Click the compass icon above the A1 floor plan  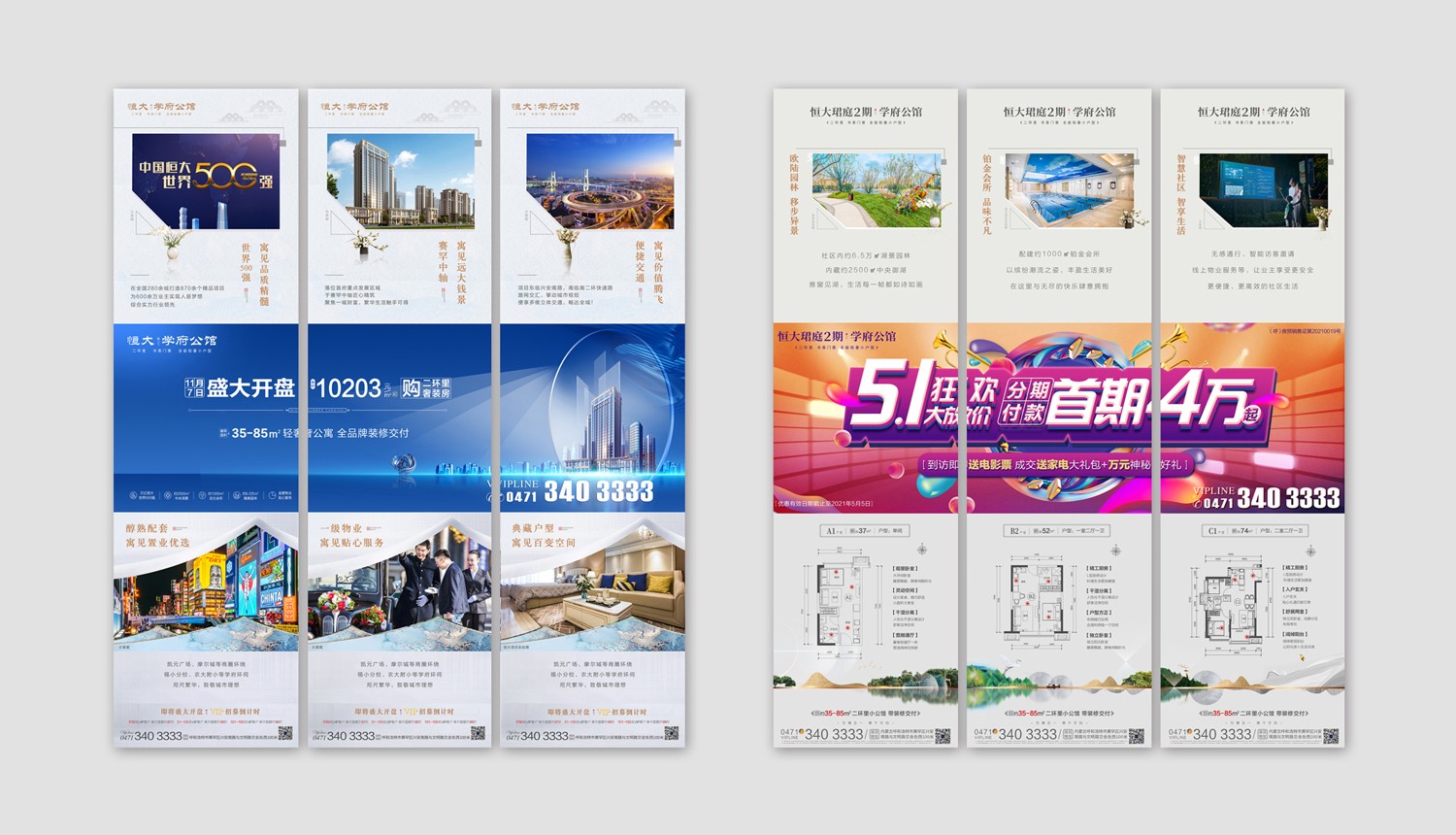pos(921,550)
